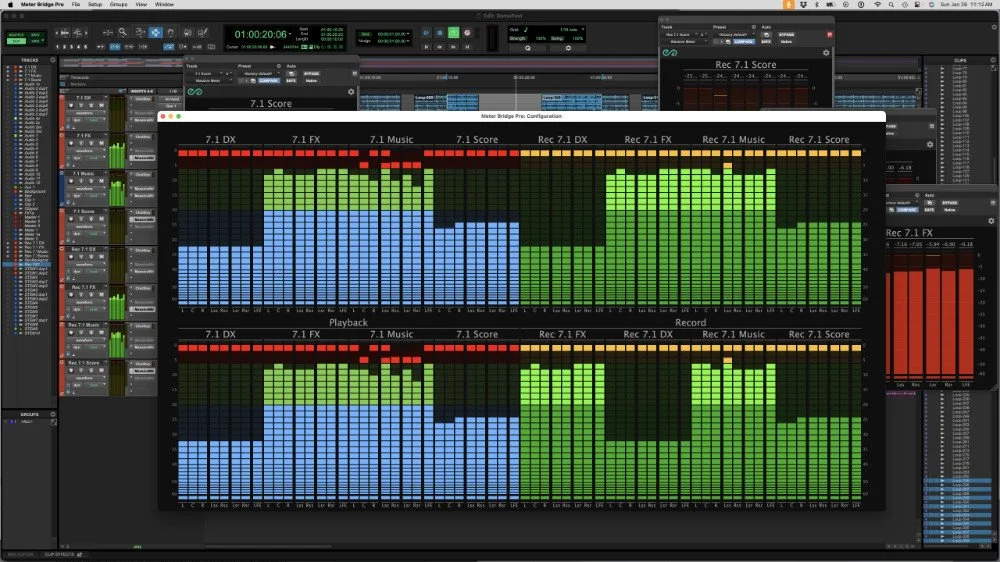Open waveform view selector on 7.1 DX track
Image resolution: width=1000 pixels, height=562 pixels.
[x=85, y=113]
